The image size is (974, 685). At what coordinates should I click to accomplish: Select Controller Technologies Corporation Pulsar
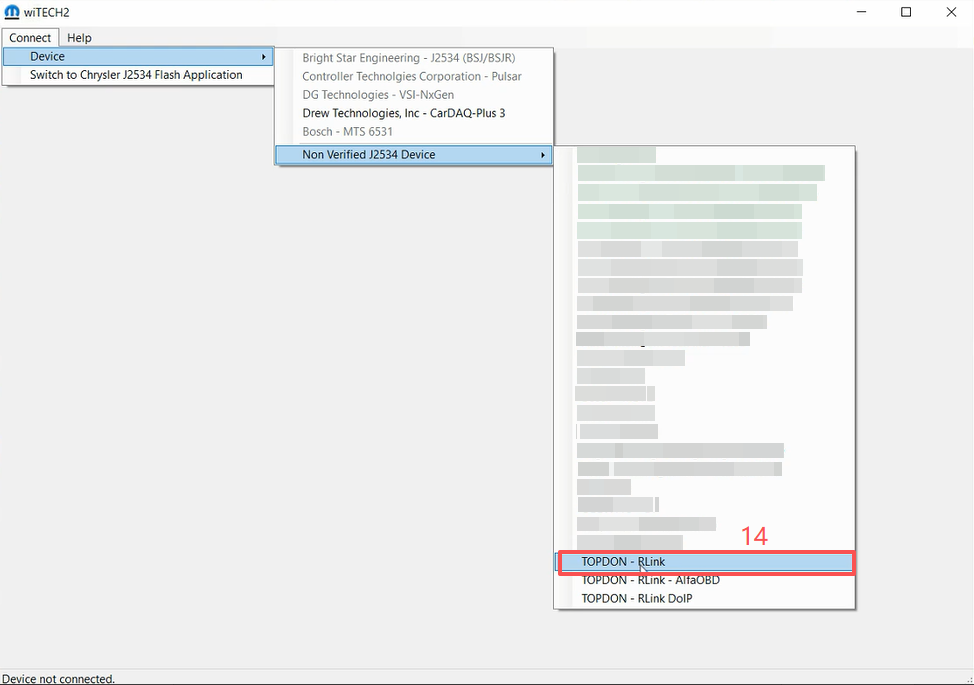tap(412, 76)
